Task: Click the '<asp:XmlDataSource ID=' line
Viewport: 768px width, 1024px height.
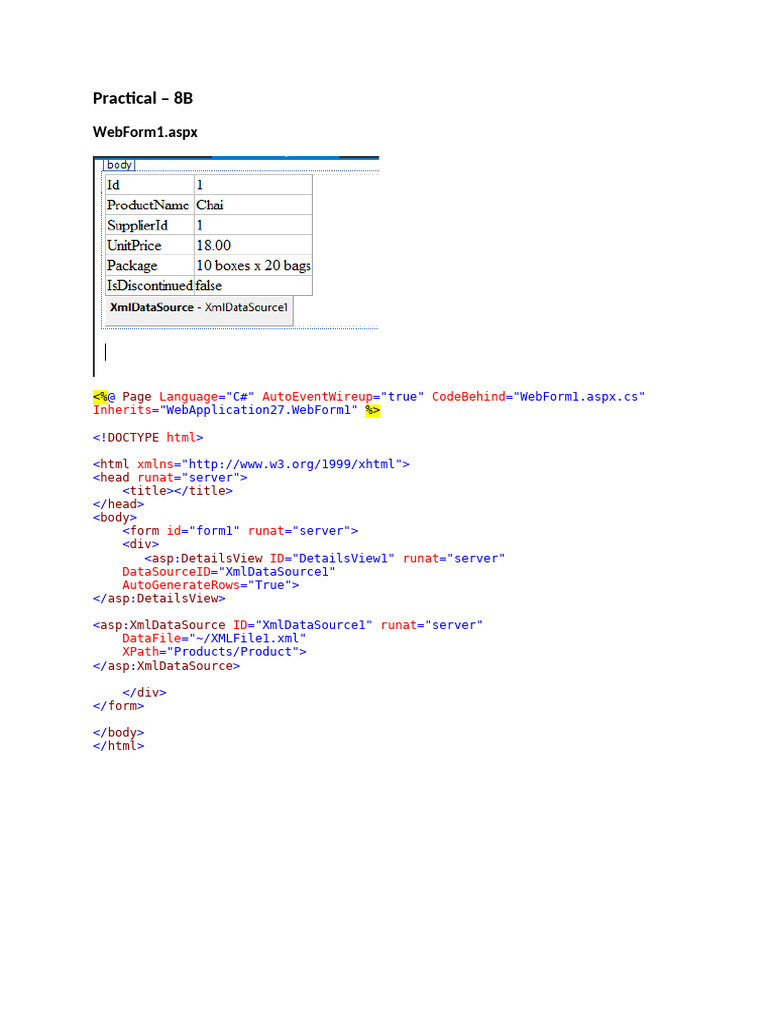Action: pos(288,625)
